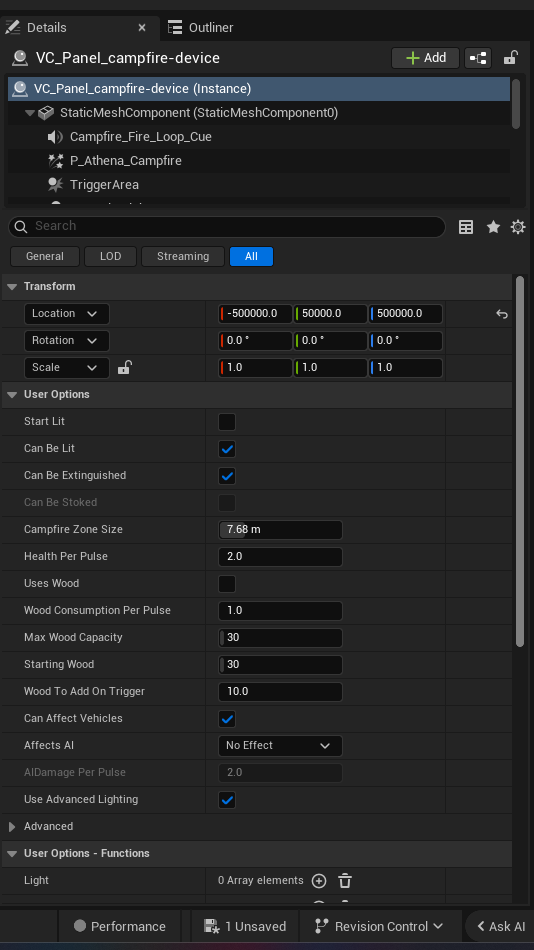Toggle Can Be Extinguished checkbox
This screenshot has width=534, height=950.
coord(227,476)
